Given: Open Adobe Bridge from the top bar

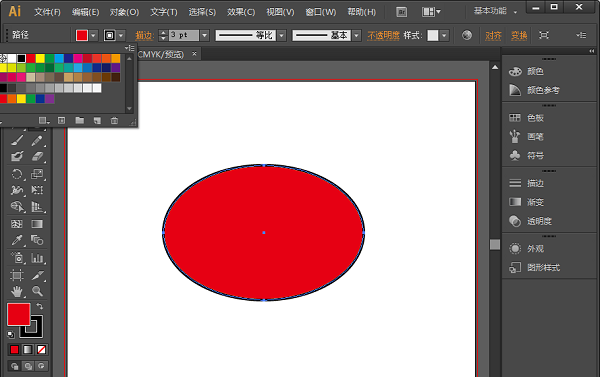Looking at the screenshot, I should coord(401,12).
